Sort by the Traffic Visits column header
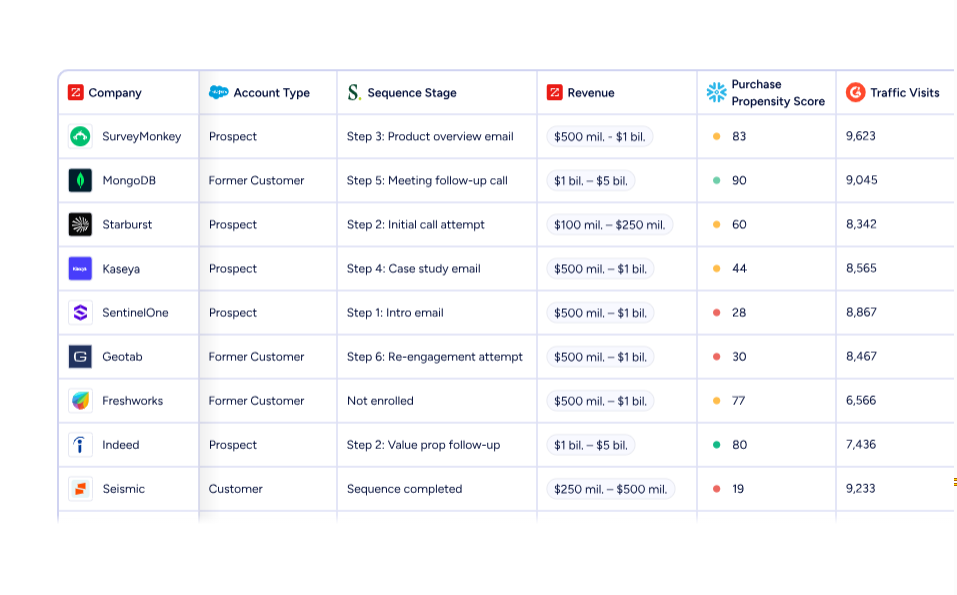The image size is (957, 595). 905,92
